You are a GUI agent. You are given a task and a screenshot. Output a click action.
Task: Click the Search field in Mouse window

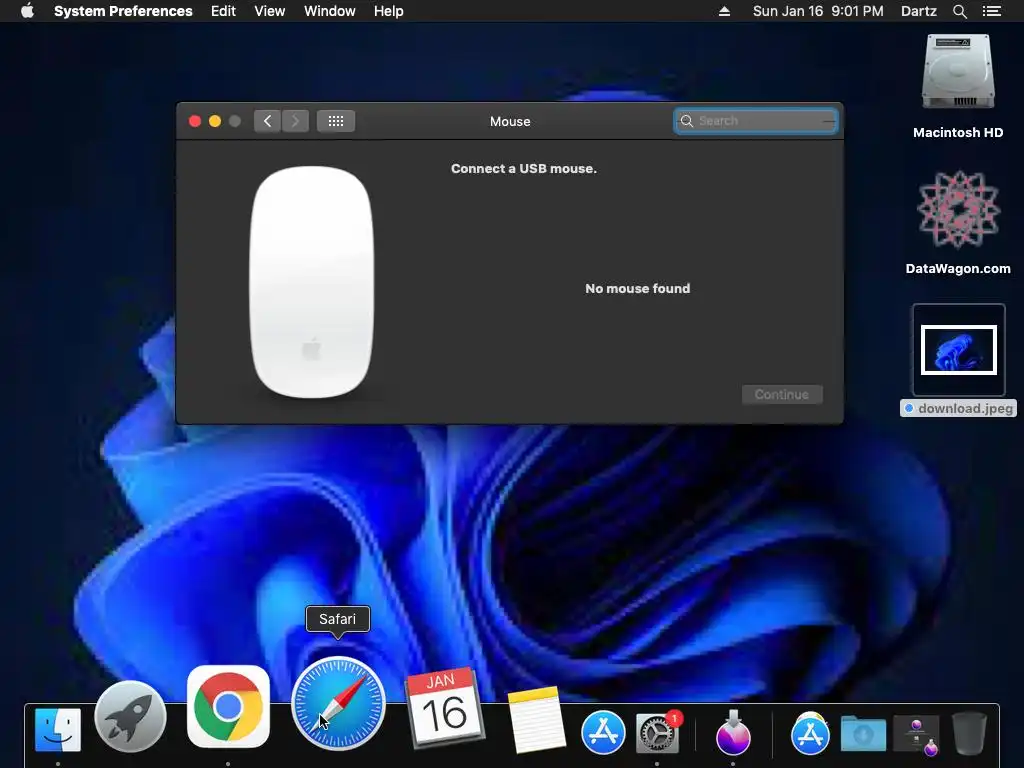click(756, 121)
